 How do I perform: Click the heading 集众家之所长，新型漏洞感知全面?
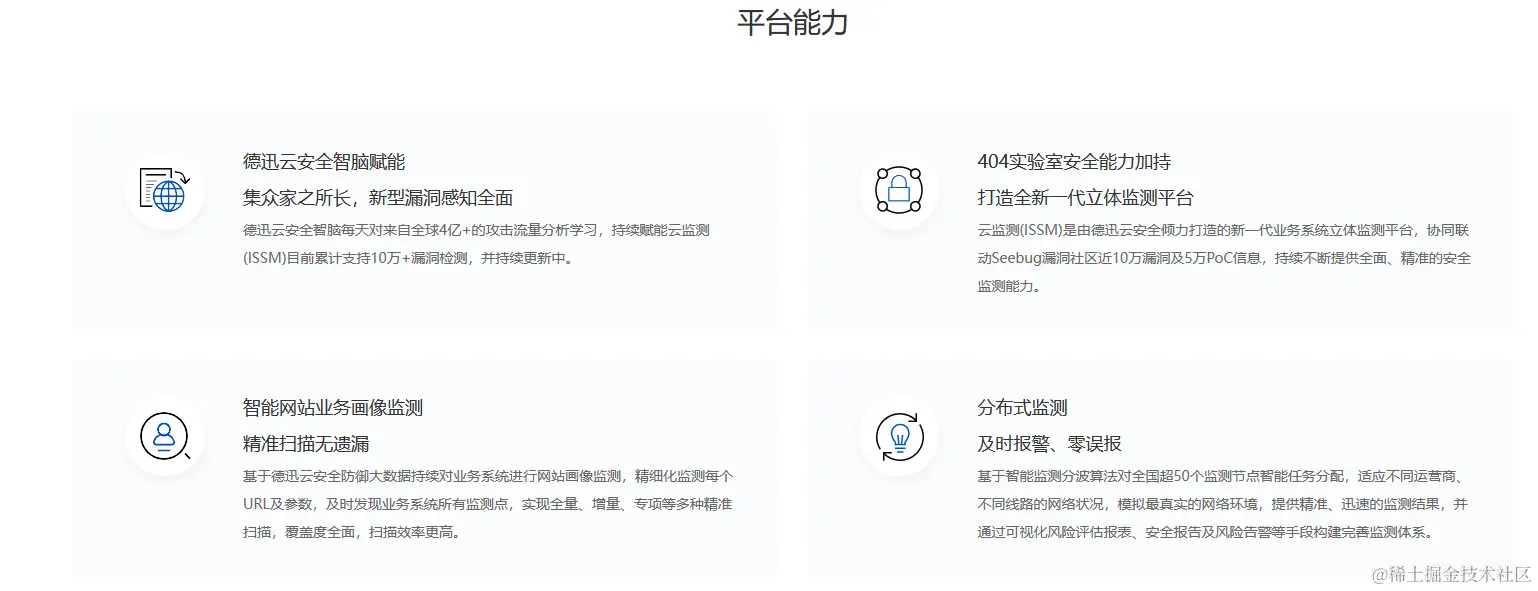(x=377, y=197)
